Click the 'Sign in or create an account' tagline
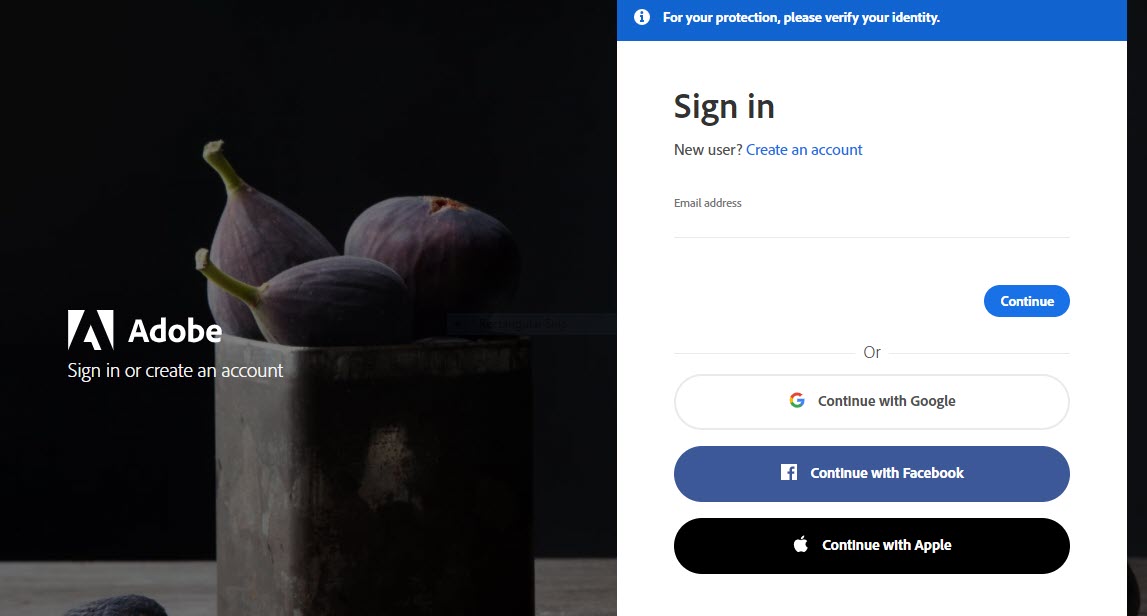 tap(175, 371)
